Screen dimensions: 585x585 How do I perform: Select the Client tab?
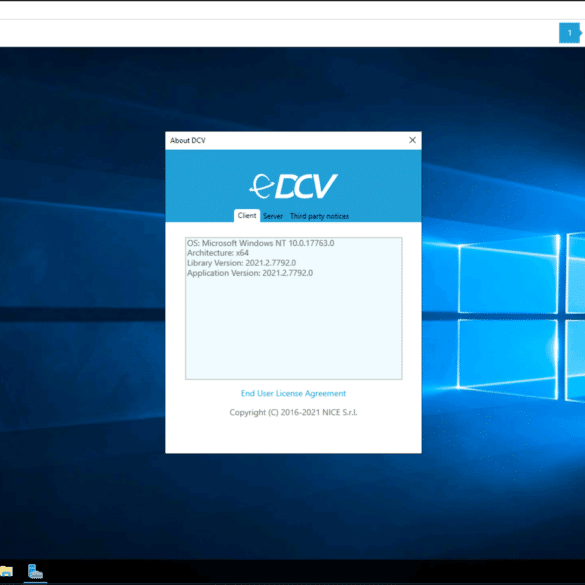click(x=247, y=216)
